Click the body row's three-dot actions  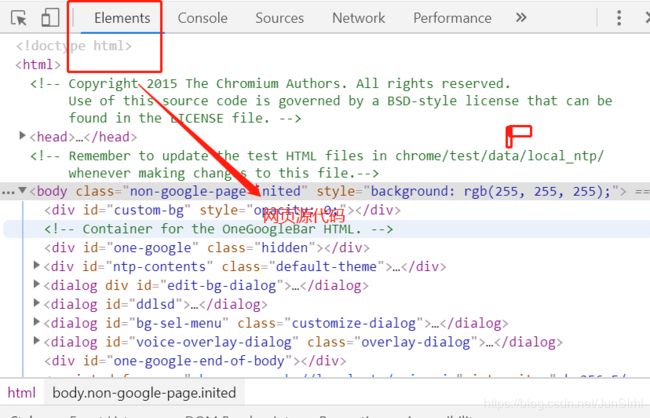coord(7,193)
